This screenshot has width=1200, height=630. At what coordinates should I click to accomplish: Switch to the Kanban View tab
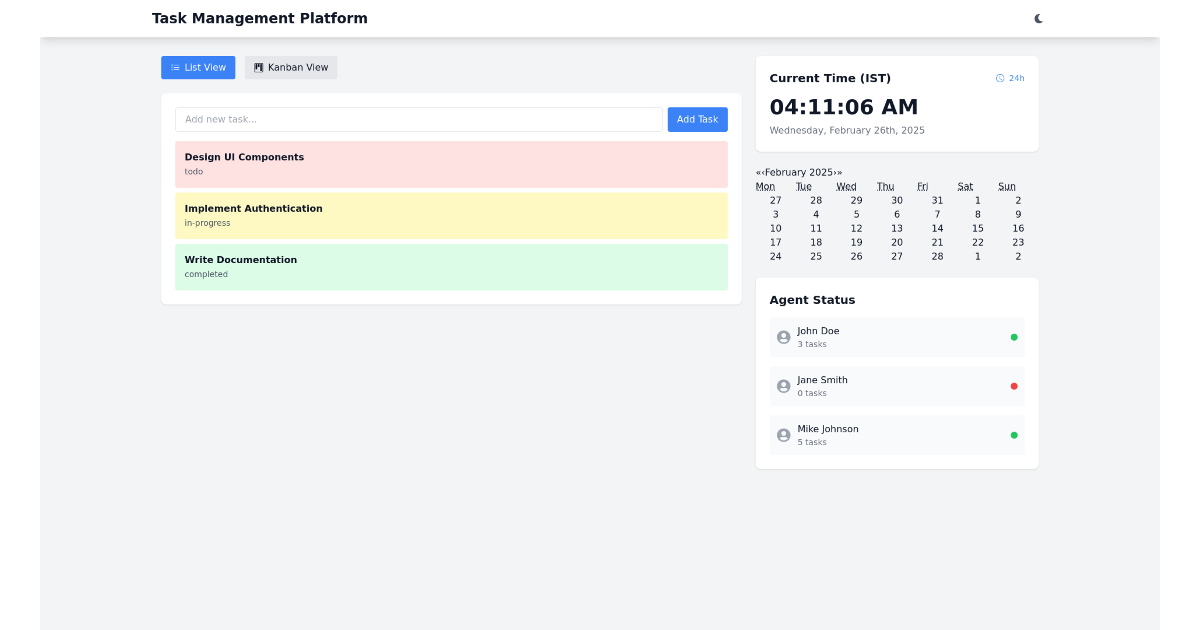point(291,67)
